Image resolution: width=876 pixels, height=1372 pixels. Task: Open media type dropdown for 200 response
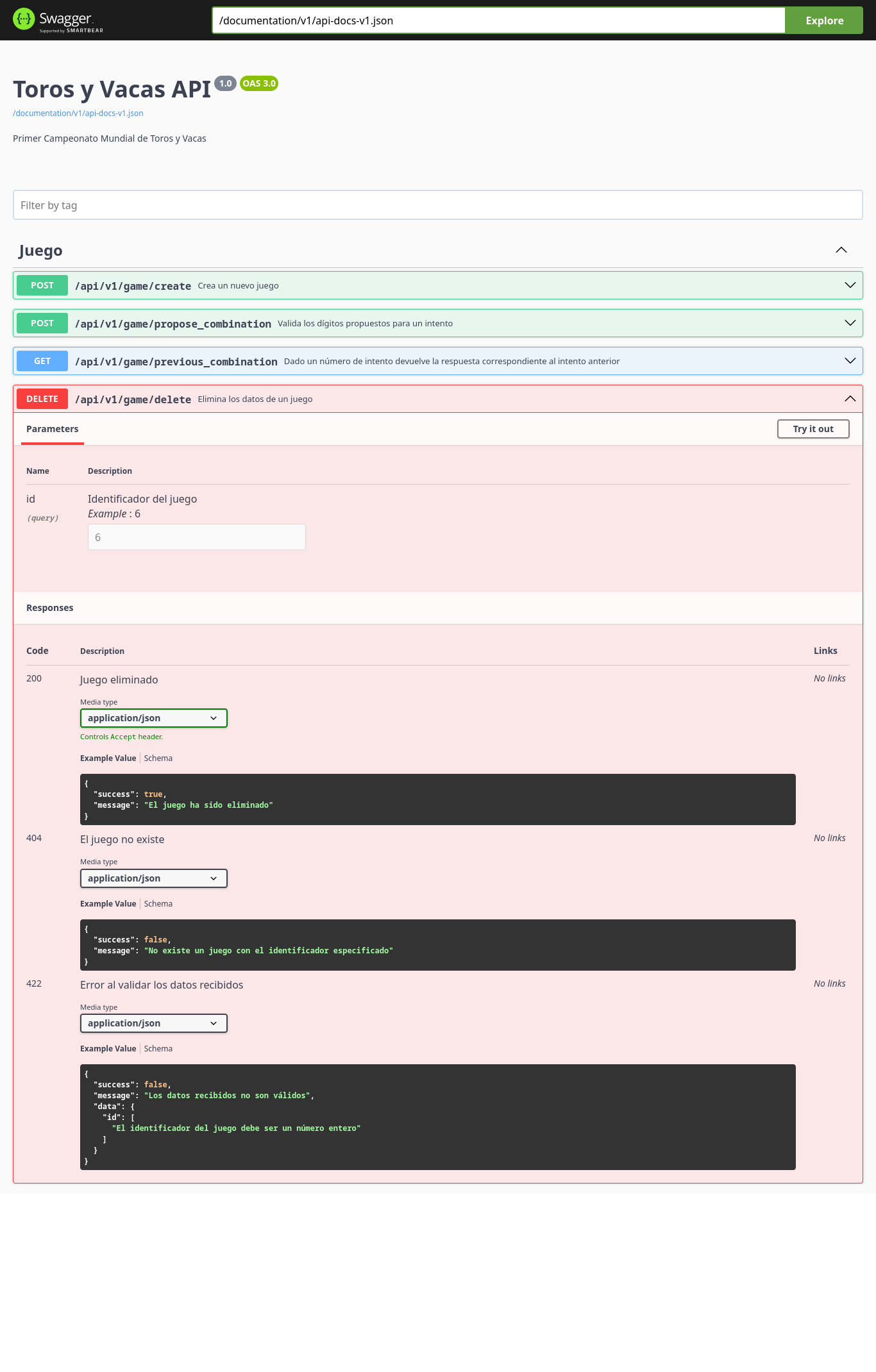coord(153,718)
